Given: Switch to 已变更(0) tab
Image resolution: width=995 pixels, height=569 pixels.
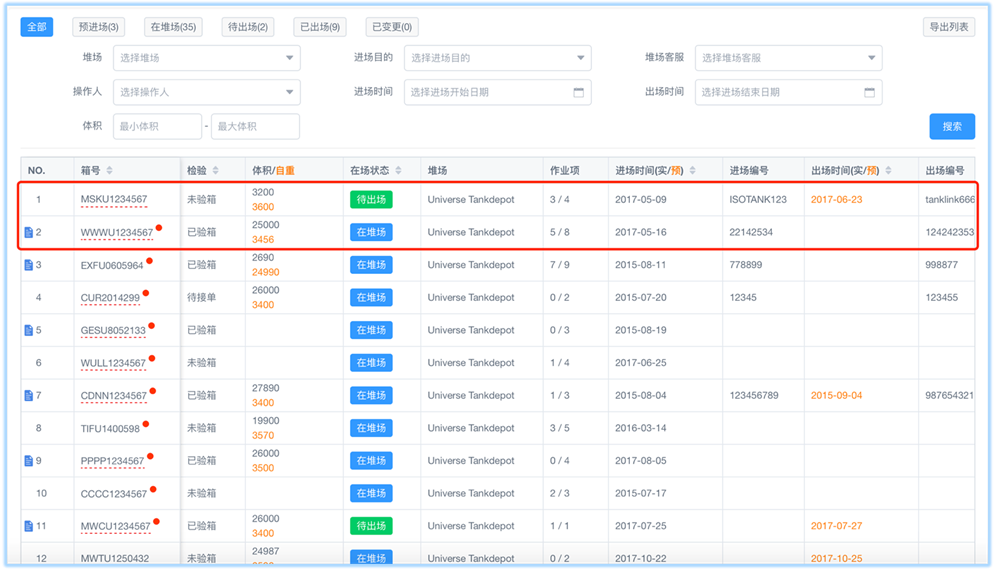Looking at the screenshot, I should (392, 27).
